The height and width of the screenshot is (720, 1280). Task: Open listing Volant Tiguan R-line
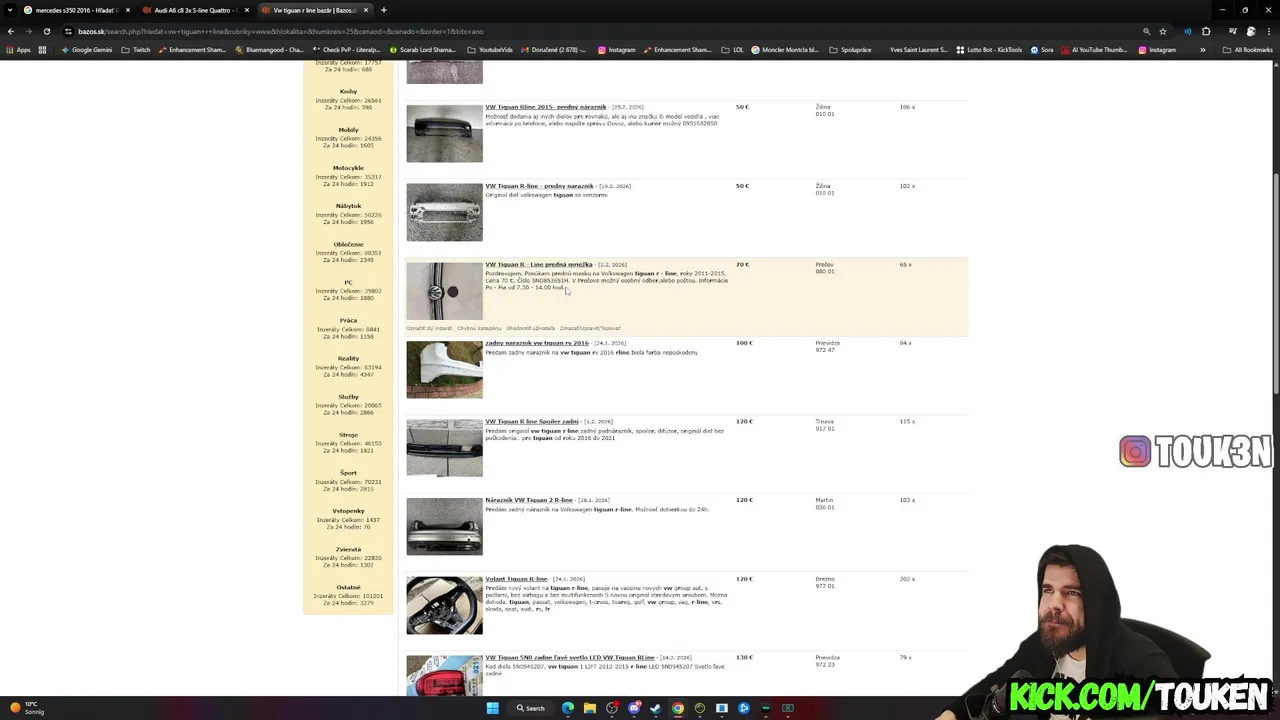(516, 579)
